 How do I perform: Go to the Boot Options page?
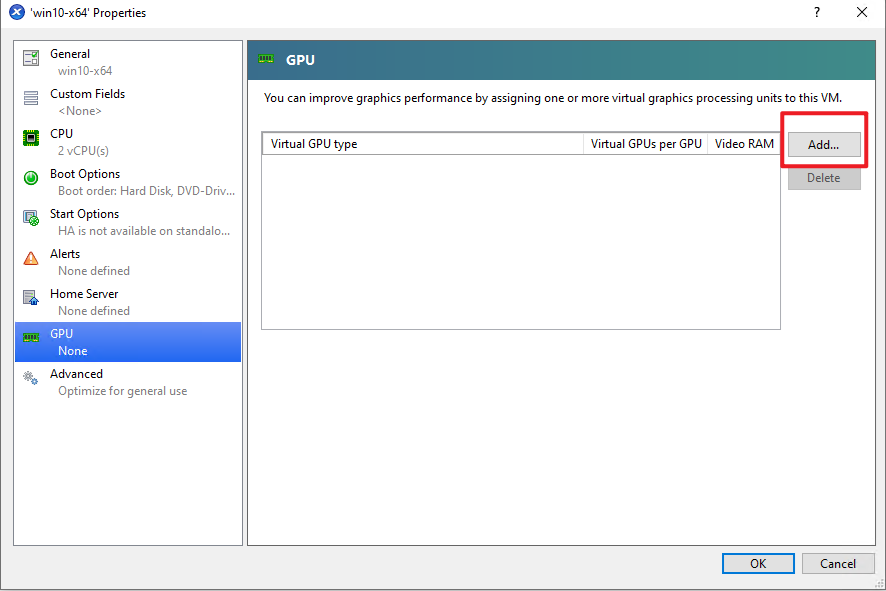tap(128, 182)
